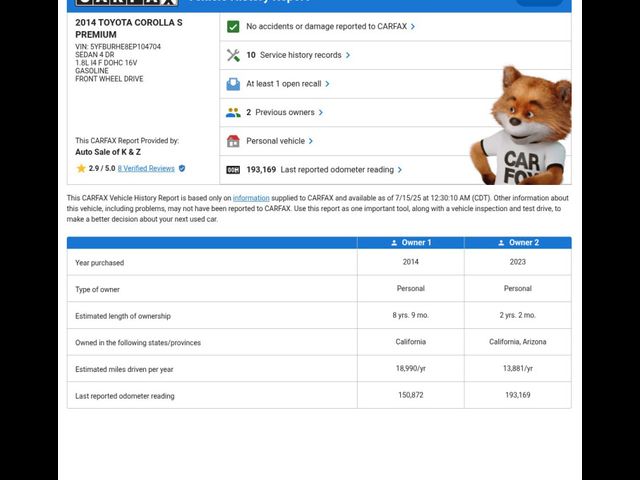Click the 2014 Toyota Corolla S Premium title
The height and width of the screenshot is (480, 640).
129,29
